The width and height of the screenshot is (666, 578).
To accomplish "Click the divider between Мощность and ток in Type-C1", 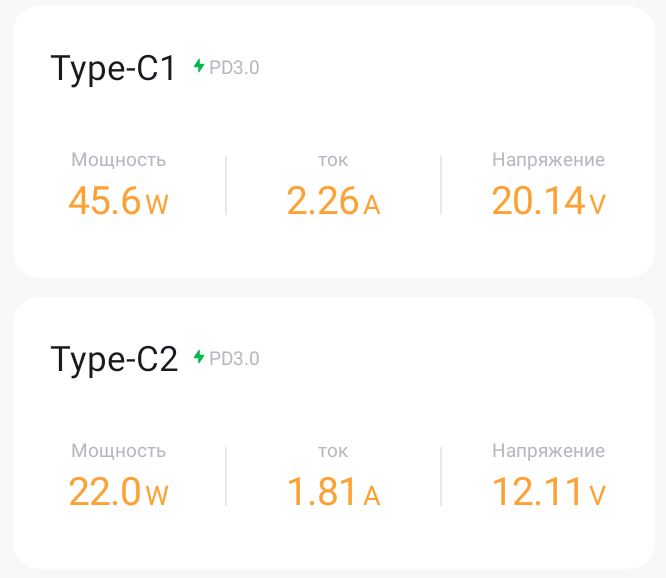I will point(226,185).
